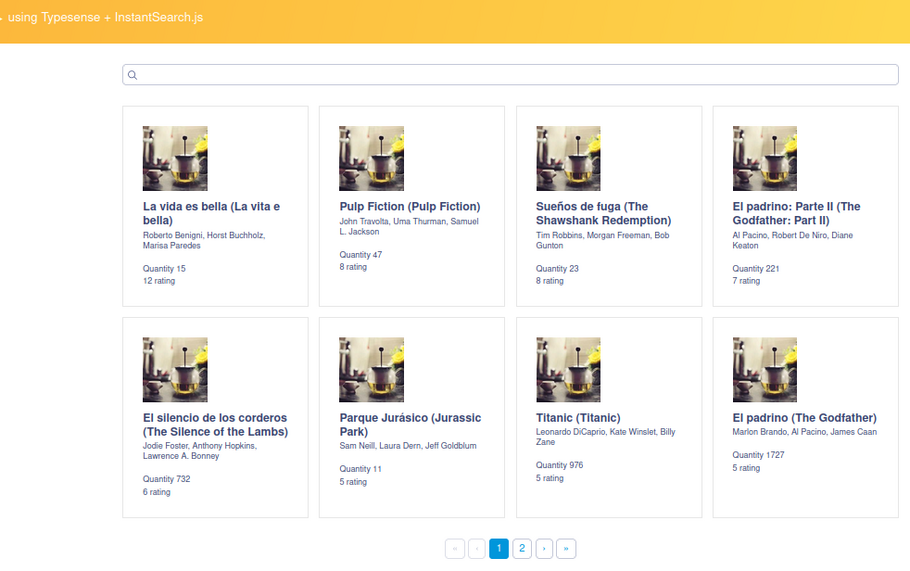Go to page 2 of results
The height and width of the screenshot is (571, 910).
click(x=522, y=548)
